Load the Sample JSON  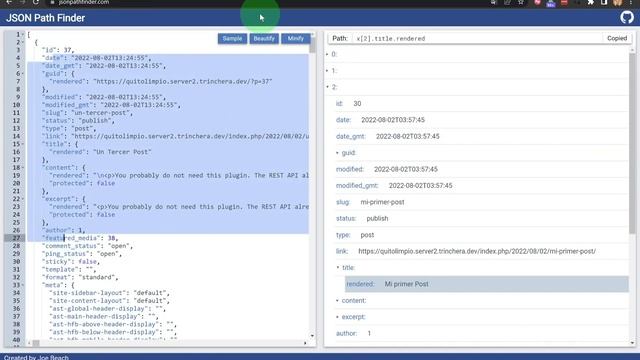(x=232, y=38)
